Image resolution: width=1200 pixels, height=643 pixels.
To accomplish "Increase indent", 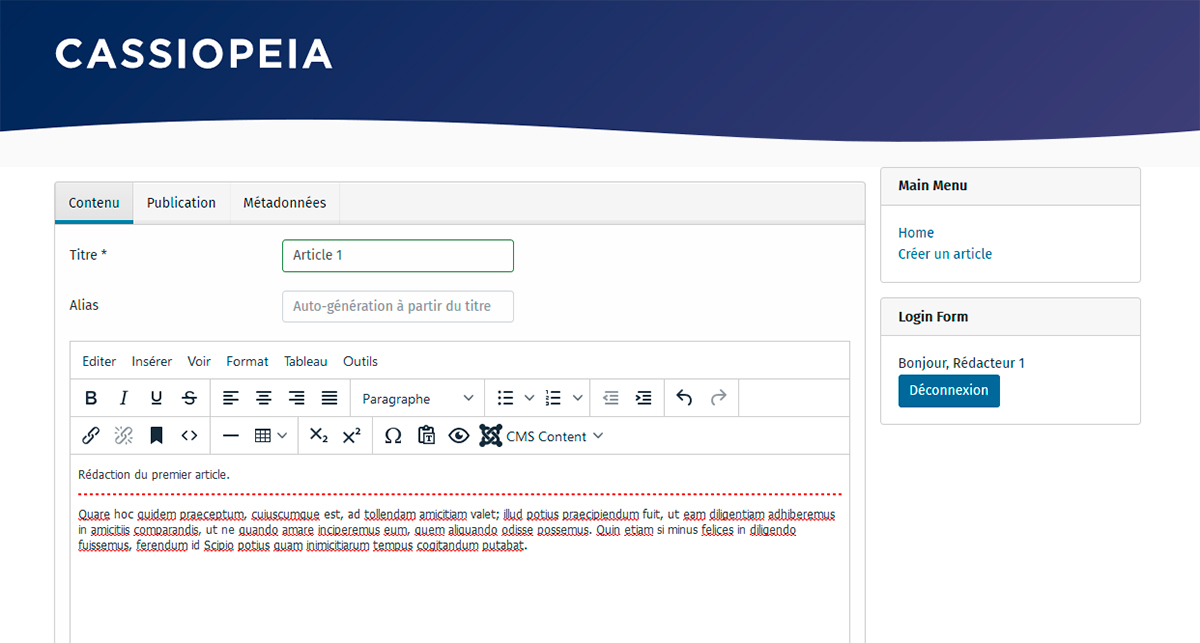I will click(x=644, y=398).
